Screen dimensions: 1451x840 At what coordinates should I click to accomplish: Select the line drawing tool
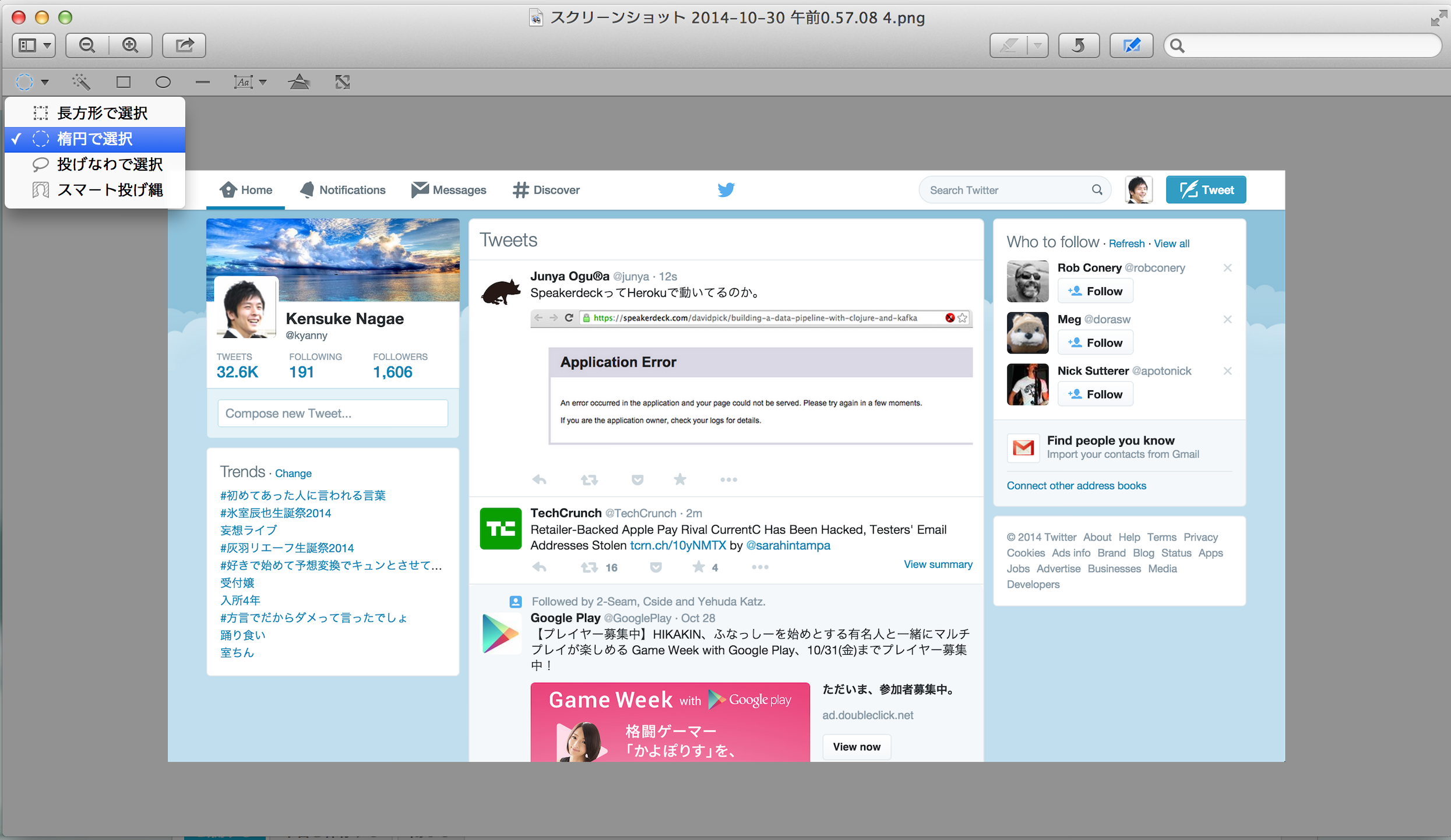202,82
